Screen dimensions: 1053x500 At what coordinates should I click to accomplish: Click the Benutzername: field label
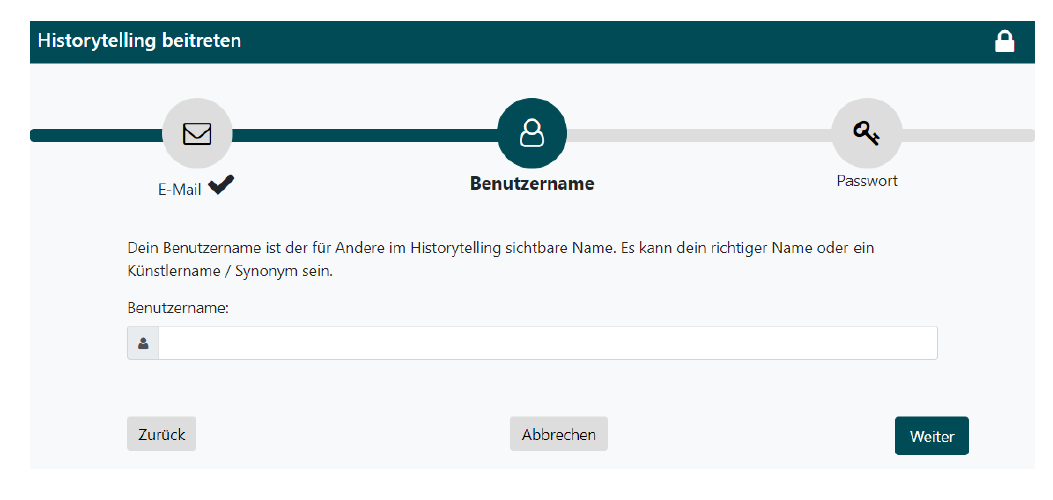[x=178, y=308]
